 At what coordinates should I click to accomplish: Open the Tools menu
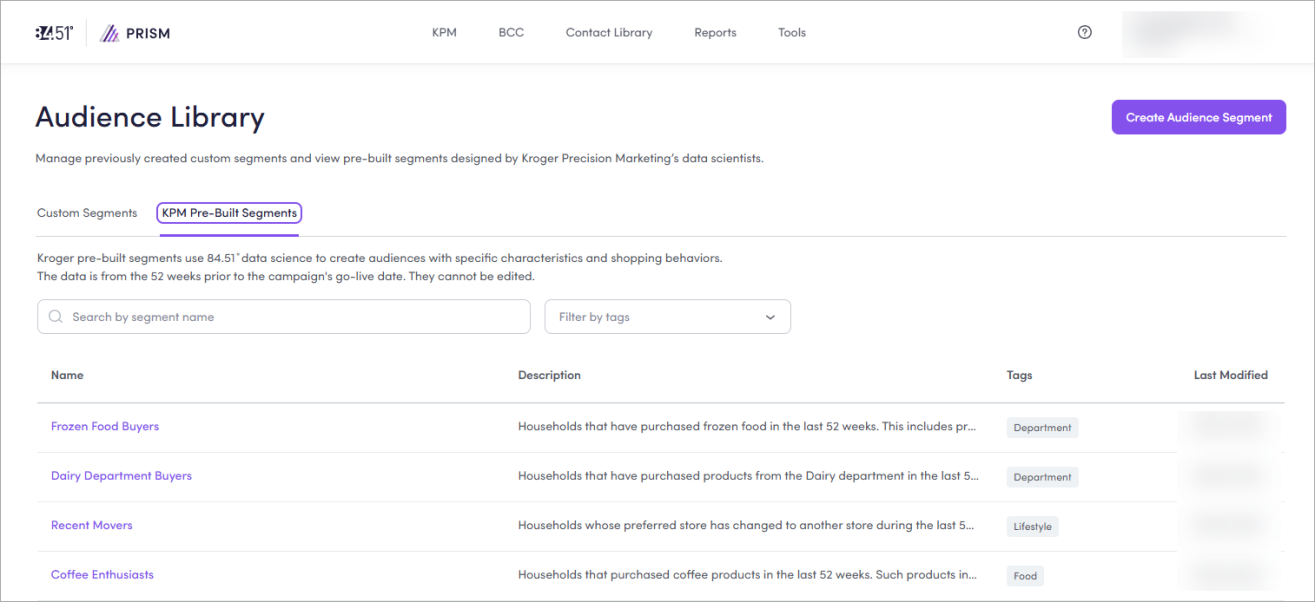[x=791, y=33]
